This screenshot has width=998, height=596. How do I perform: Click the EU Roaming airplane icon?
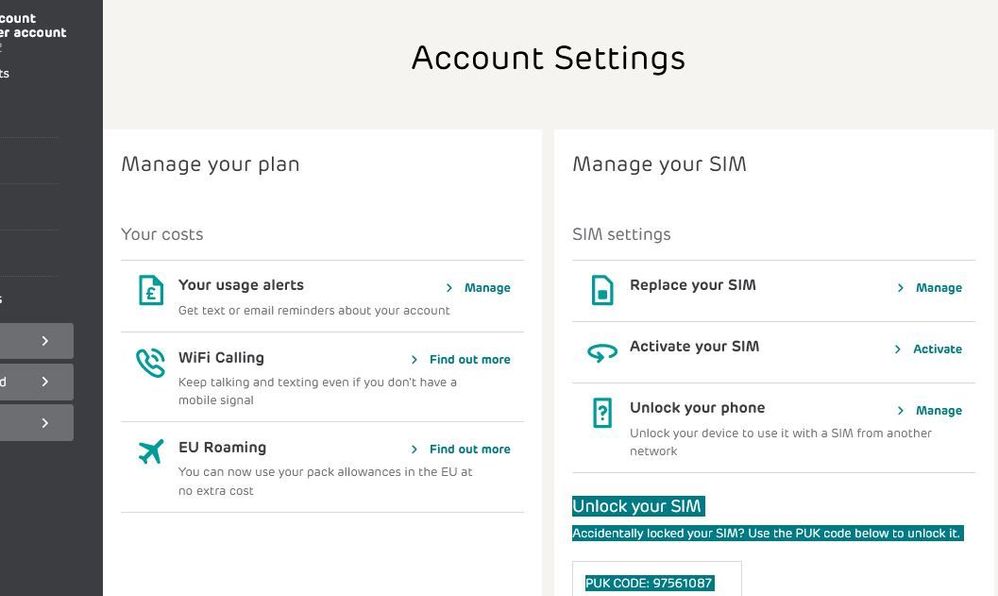pos(151,451)
